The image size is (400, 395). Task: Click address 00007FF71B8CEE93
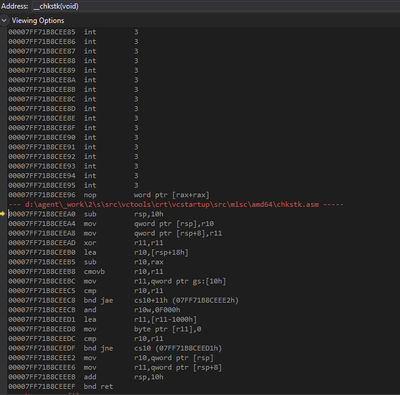point(42,166)
